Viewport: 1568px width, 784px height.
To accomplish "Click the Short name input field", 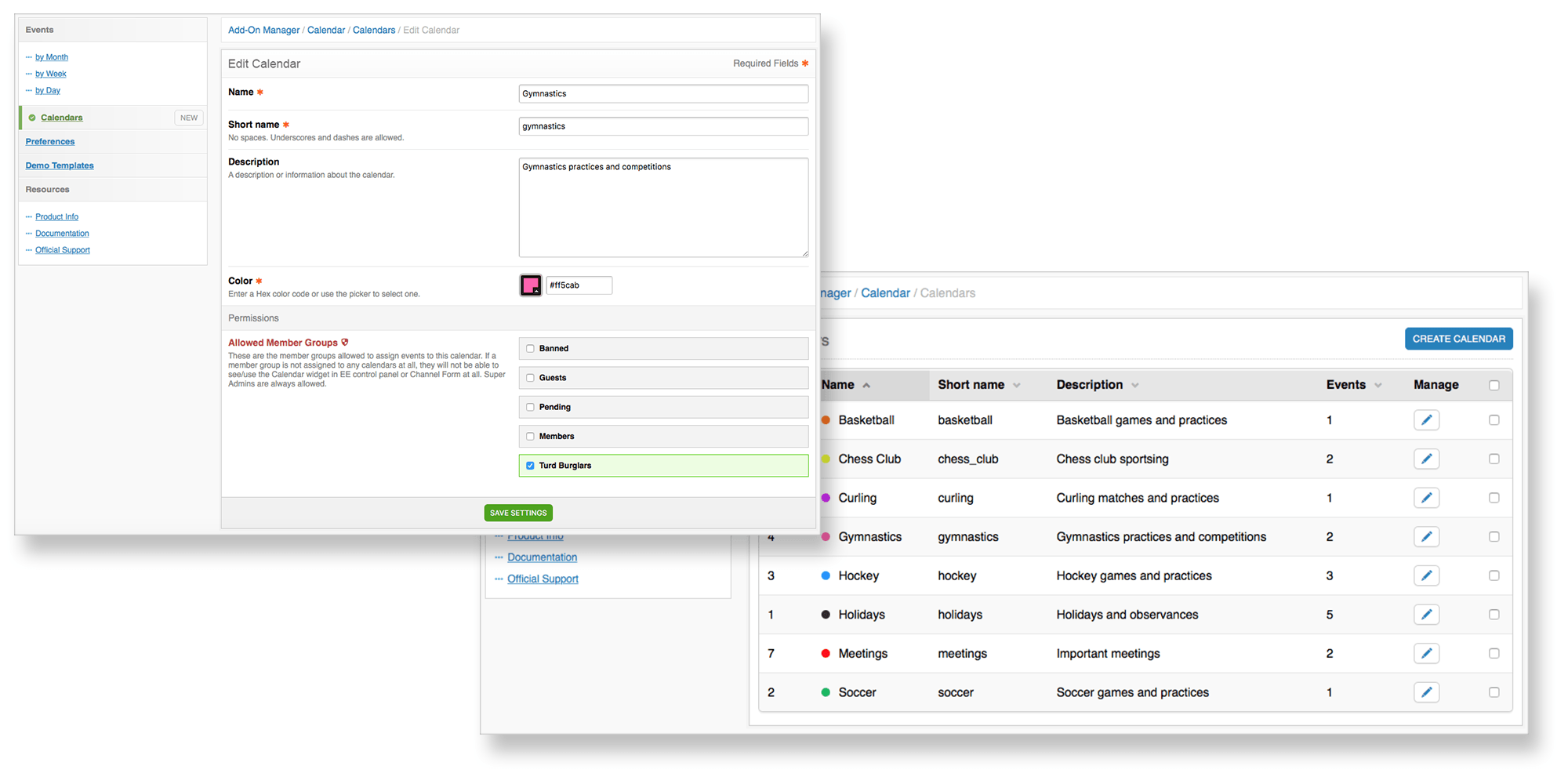I will [x=663, y=126].
